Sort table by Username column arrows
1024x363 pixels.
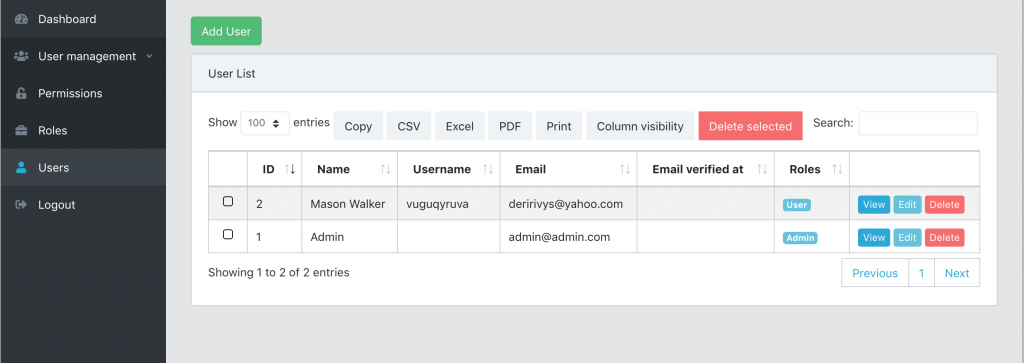(488, 169)
